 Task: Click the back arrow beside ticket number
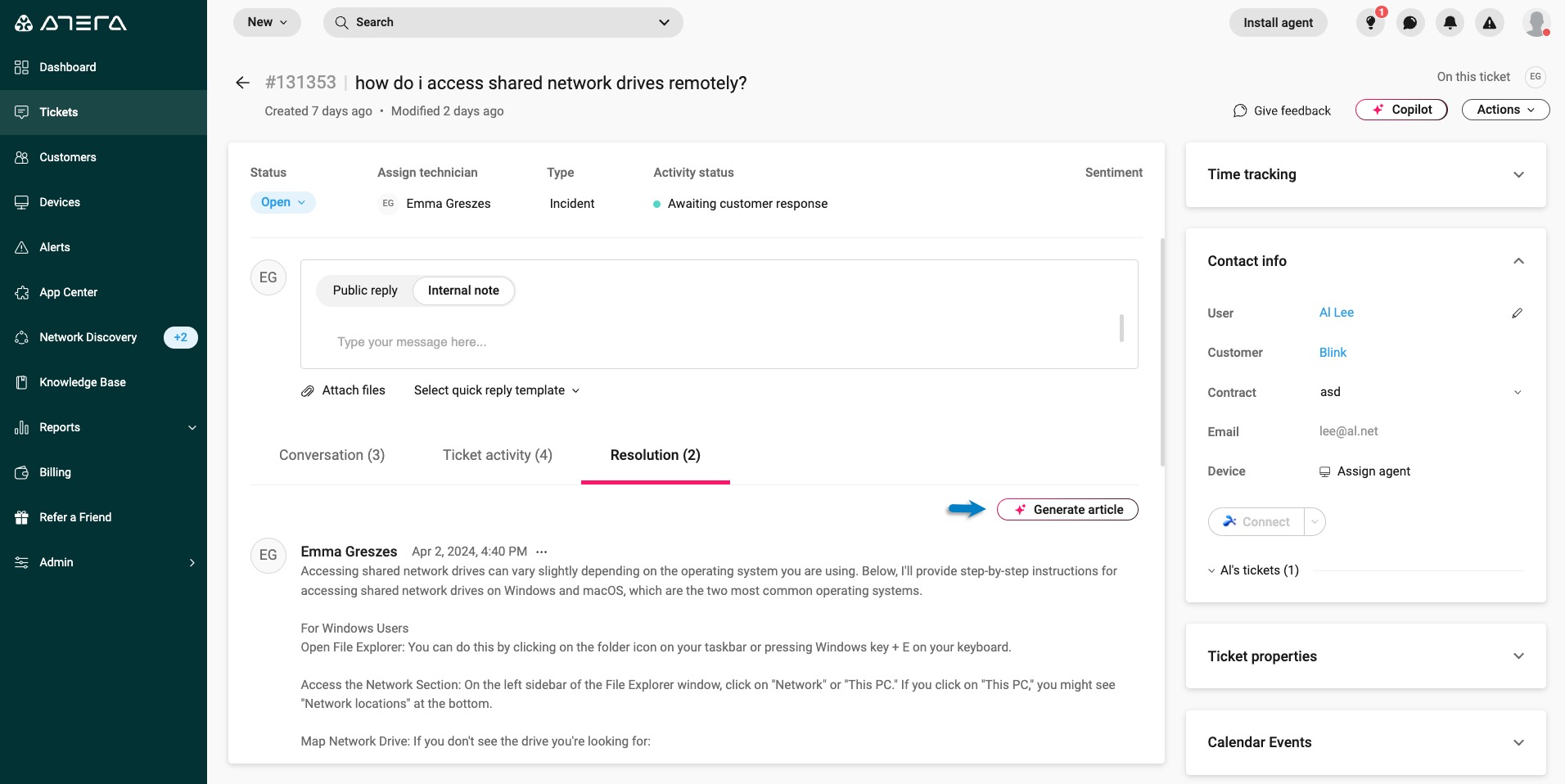coord(242,83)
